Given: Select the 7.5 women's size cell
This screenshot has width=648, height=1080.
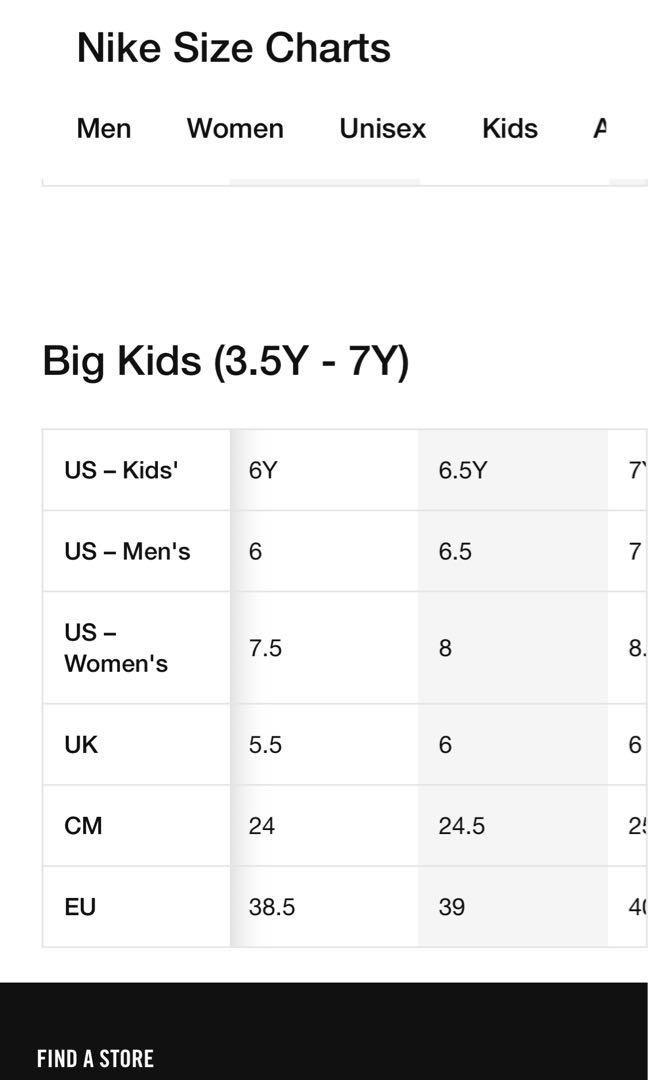Looking at the screenshot, I should [324, 647].
